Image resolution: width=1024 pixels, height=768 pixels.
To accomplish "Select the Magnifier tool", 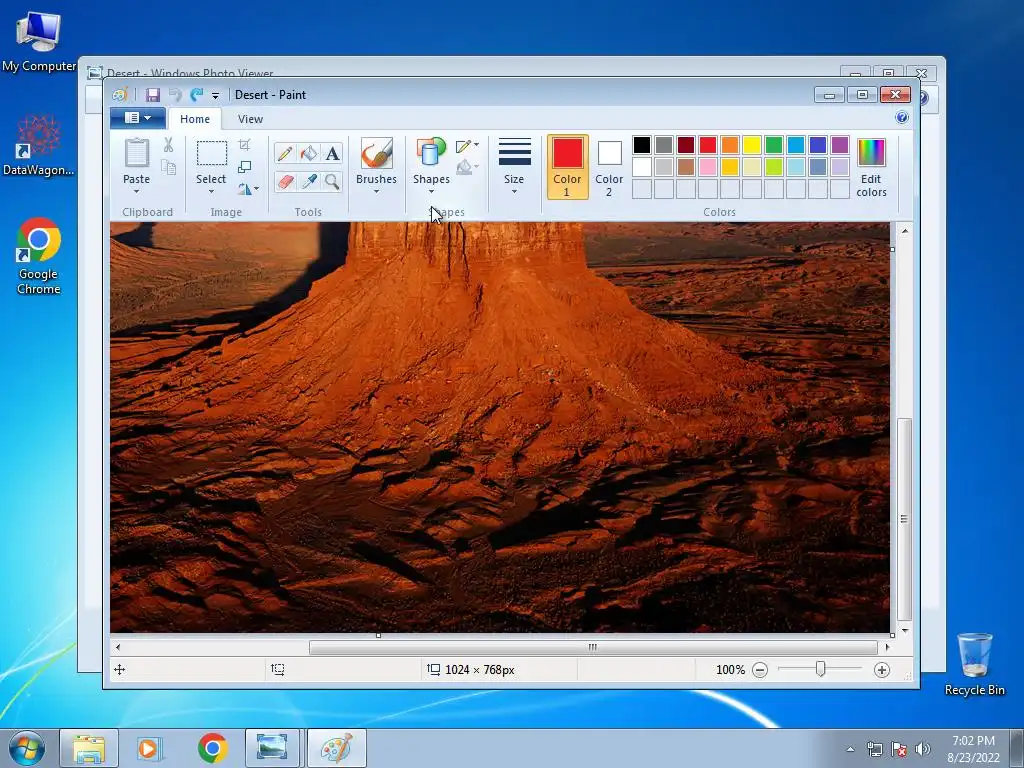I will pos(332,181).
